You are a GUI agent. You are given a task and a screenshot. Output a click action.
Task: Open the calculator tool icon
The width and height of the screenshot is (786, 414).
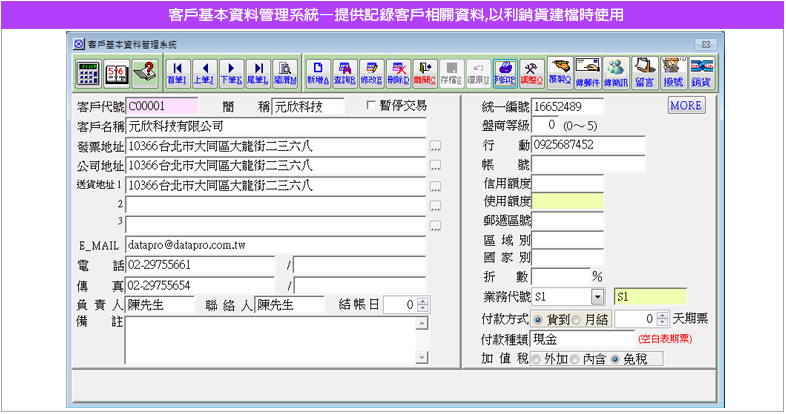tap(89, 72)
